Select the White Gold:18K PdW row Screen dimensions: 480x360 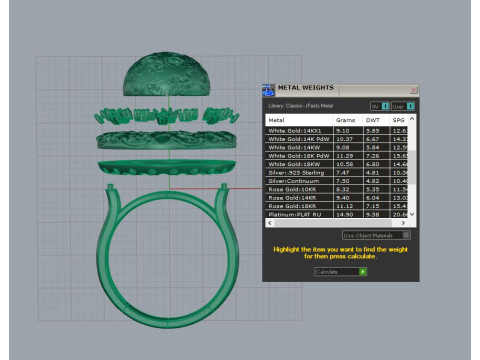(x=336, y=156)
